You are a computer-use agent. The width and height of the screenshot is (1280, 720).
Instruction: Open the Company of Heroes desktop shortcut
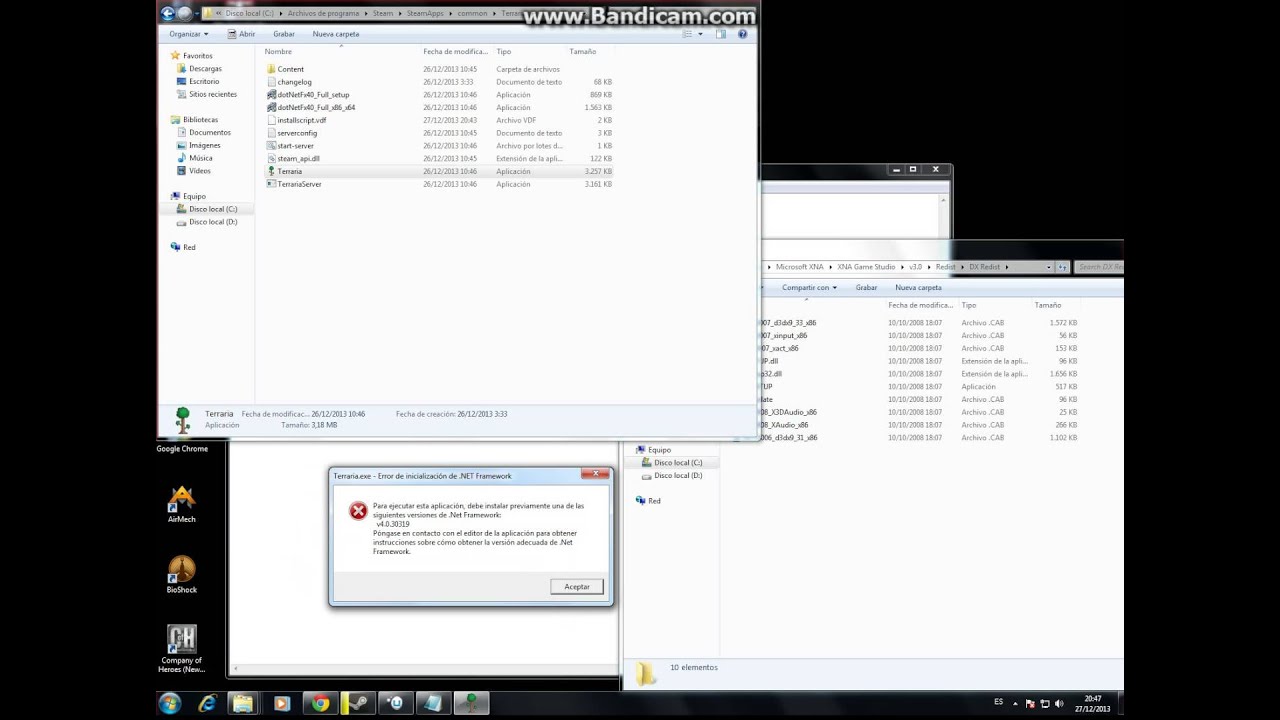(182, 649)
